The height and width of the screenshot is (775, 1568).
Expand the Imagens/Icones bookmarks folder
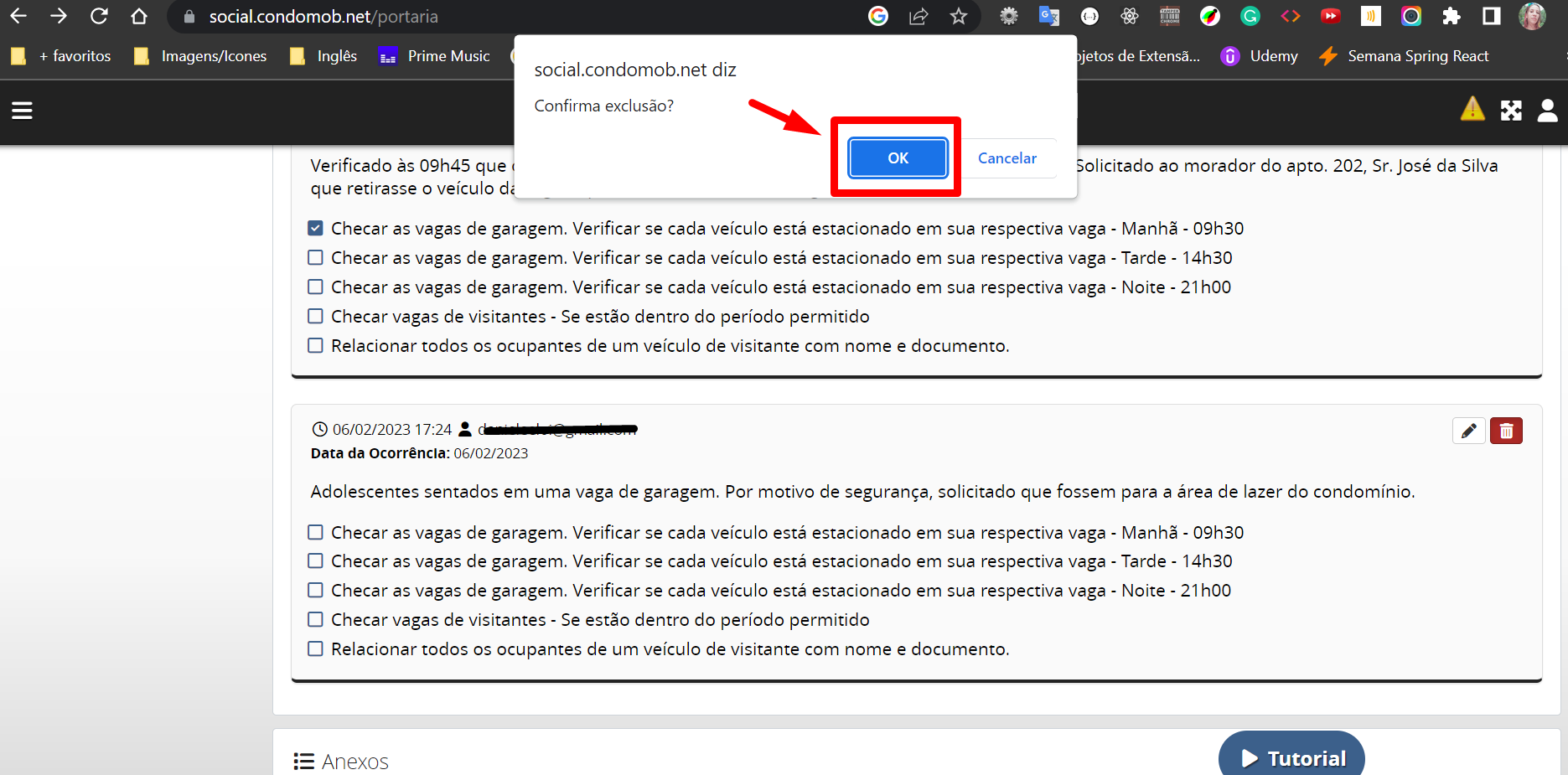tap(200, 56)
